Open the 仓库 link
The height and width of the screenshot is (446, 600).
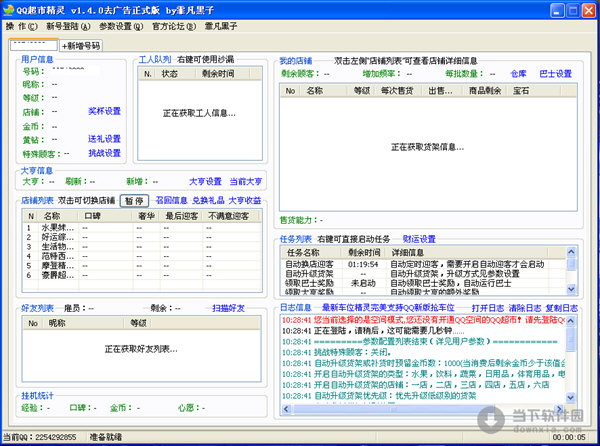518,74
